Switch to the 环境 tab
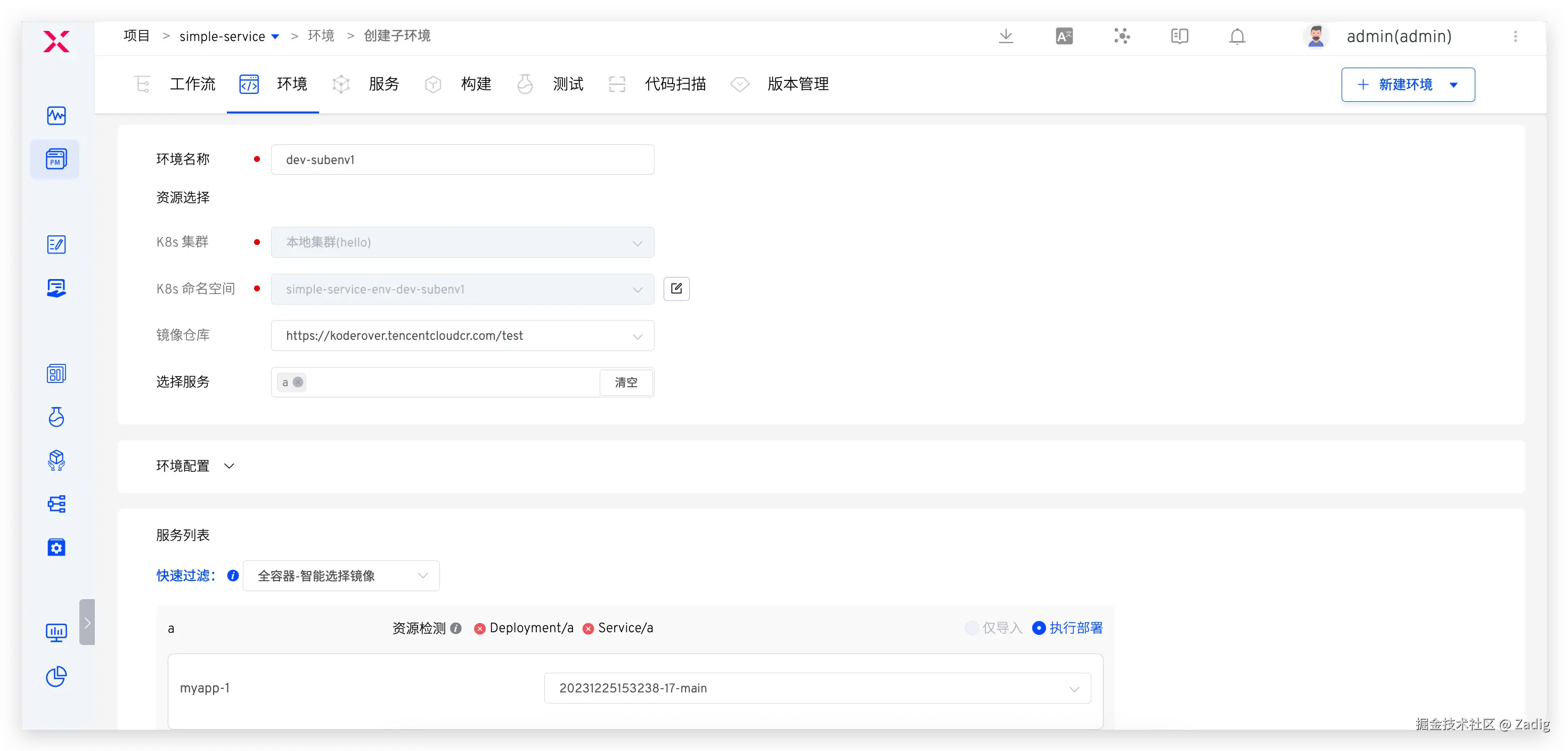1568x751 pixels. pyautogui.click(x=273, y=84)
